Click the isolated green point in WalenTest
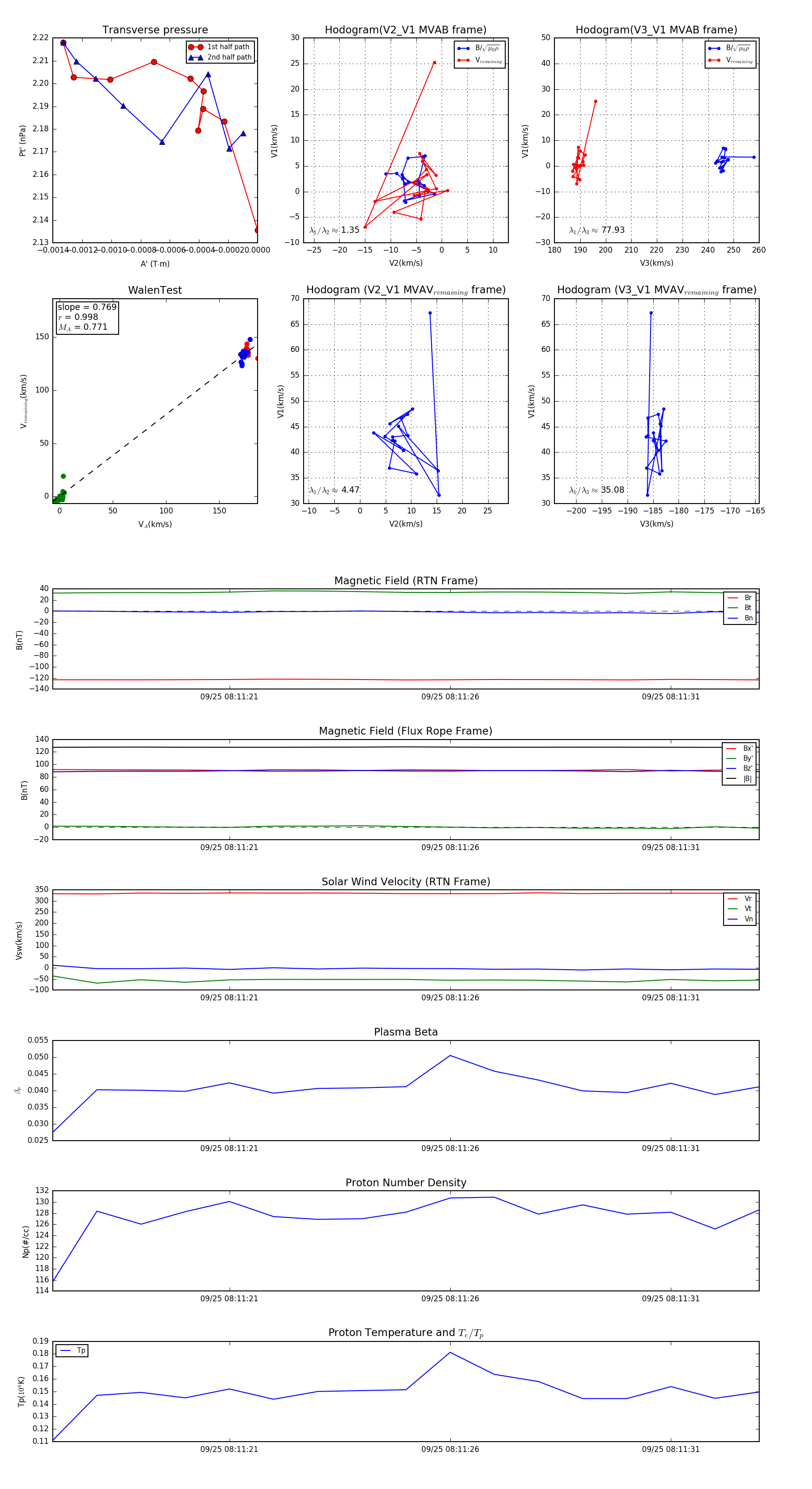 click(x=64, y=476)
